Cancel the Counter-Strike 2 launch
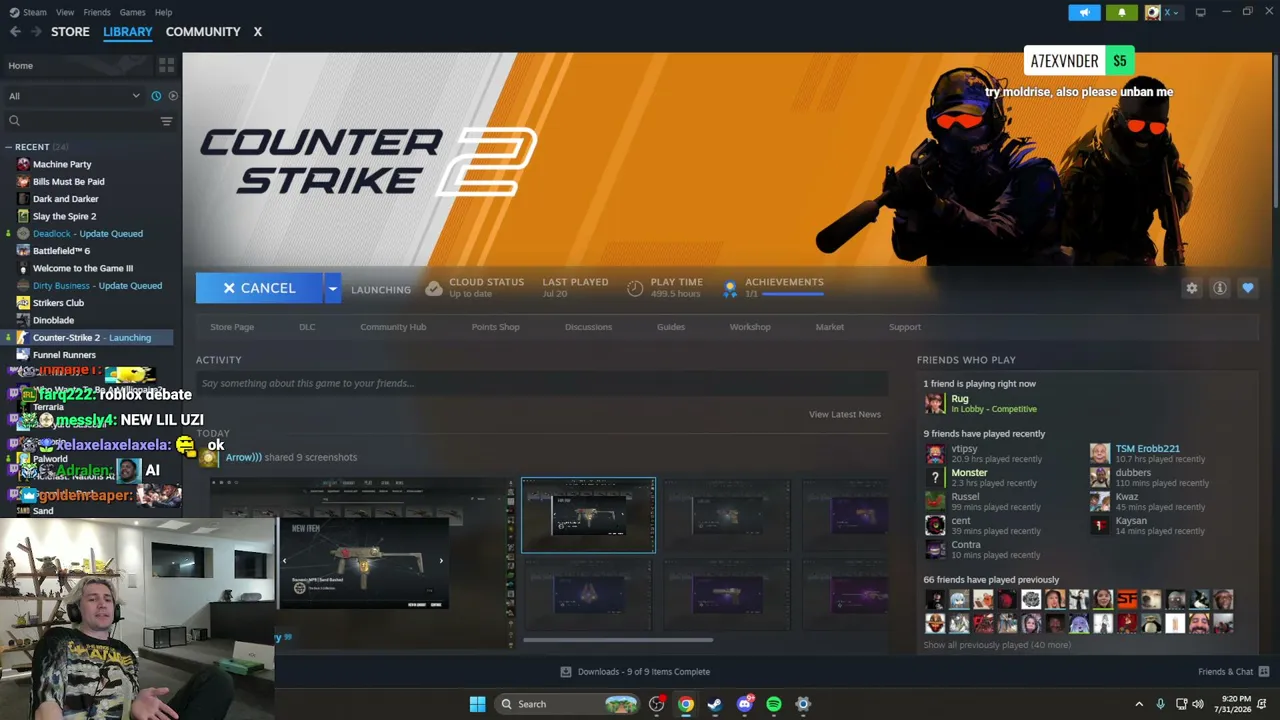Viewport: 1280px width, 720px height. pos(259,288)
